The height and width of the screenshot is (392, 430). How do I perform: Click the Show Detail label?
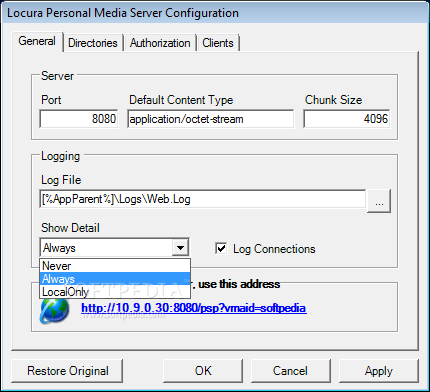70,228
